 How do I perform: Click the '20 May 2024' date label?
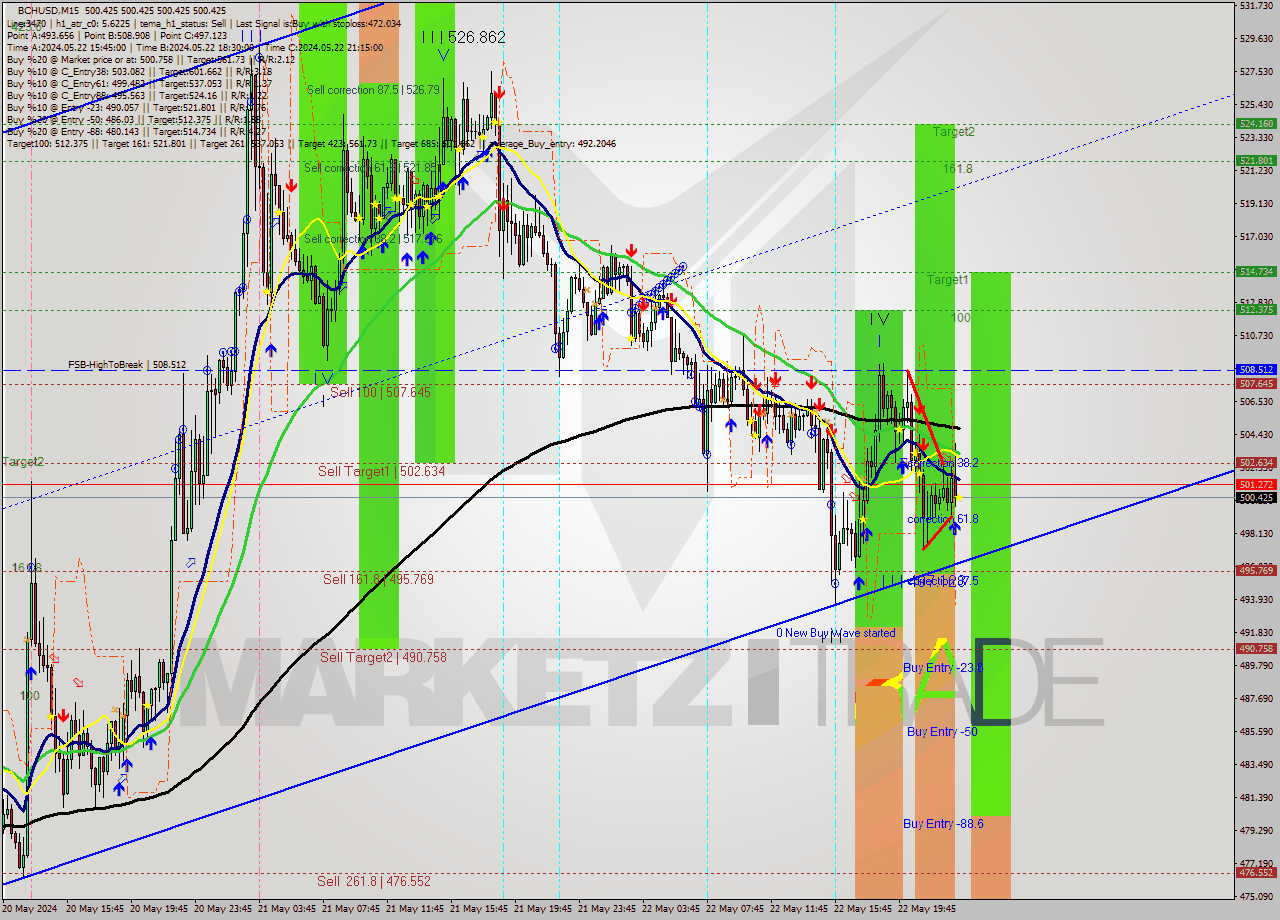[x=30, y=910]
